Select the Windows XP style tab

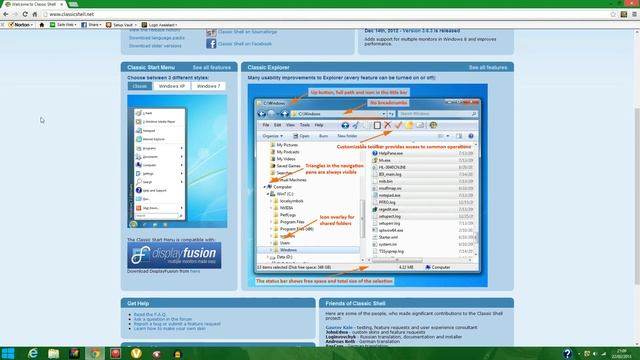171,86
